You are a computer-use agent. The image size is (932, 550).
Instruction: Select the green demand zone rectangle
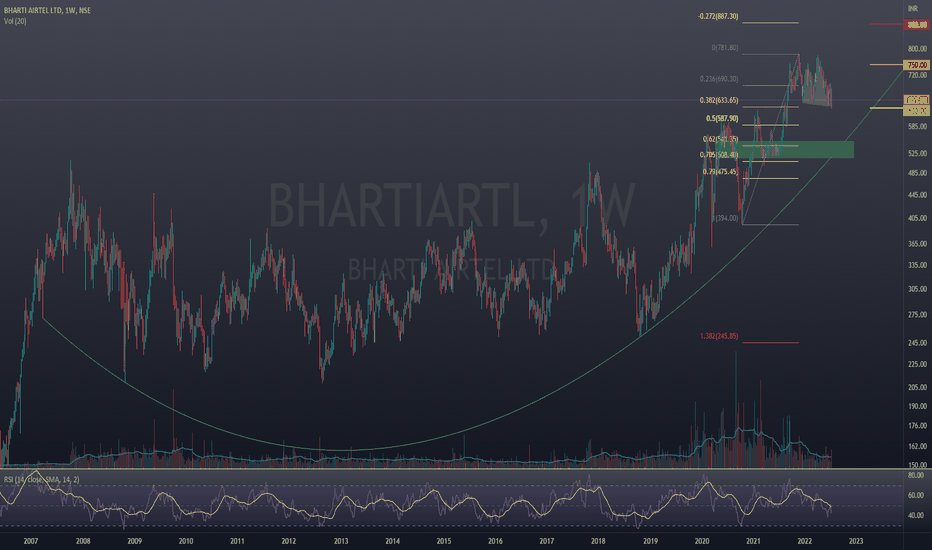[785, 149]
